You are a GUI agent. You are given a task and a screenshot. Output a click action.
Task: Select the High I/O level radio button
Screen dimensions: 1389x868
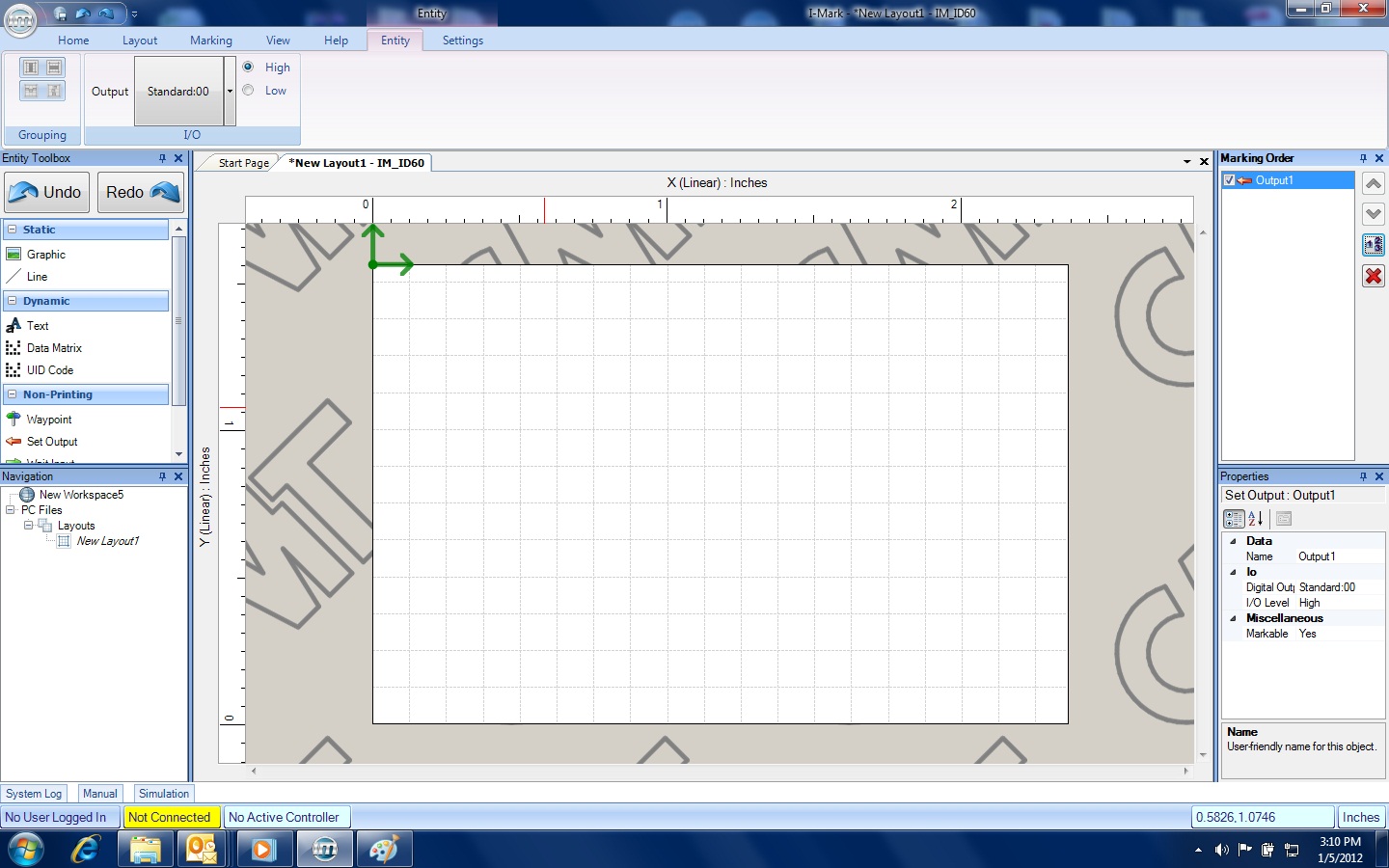click(x=249, y=68)
